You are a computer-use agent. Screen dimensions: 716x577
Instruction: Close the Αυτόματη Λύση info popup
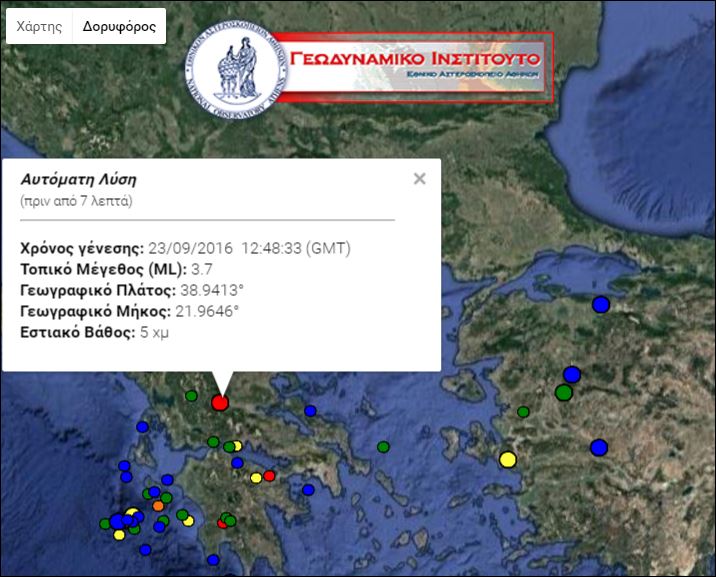pos(420,178)
